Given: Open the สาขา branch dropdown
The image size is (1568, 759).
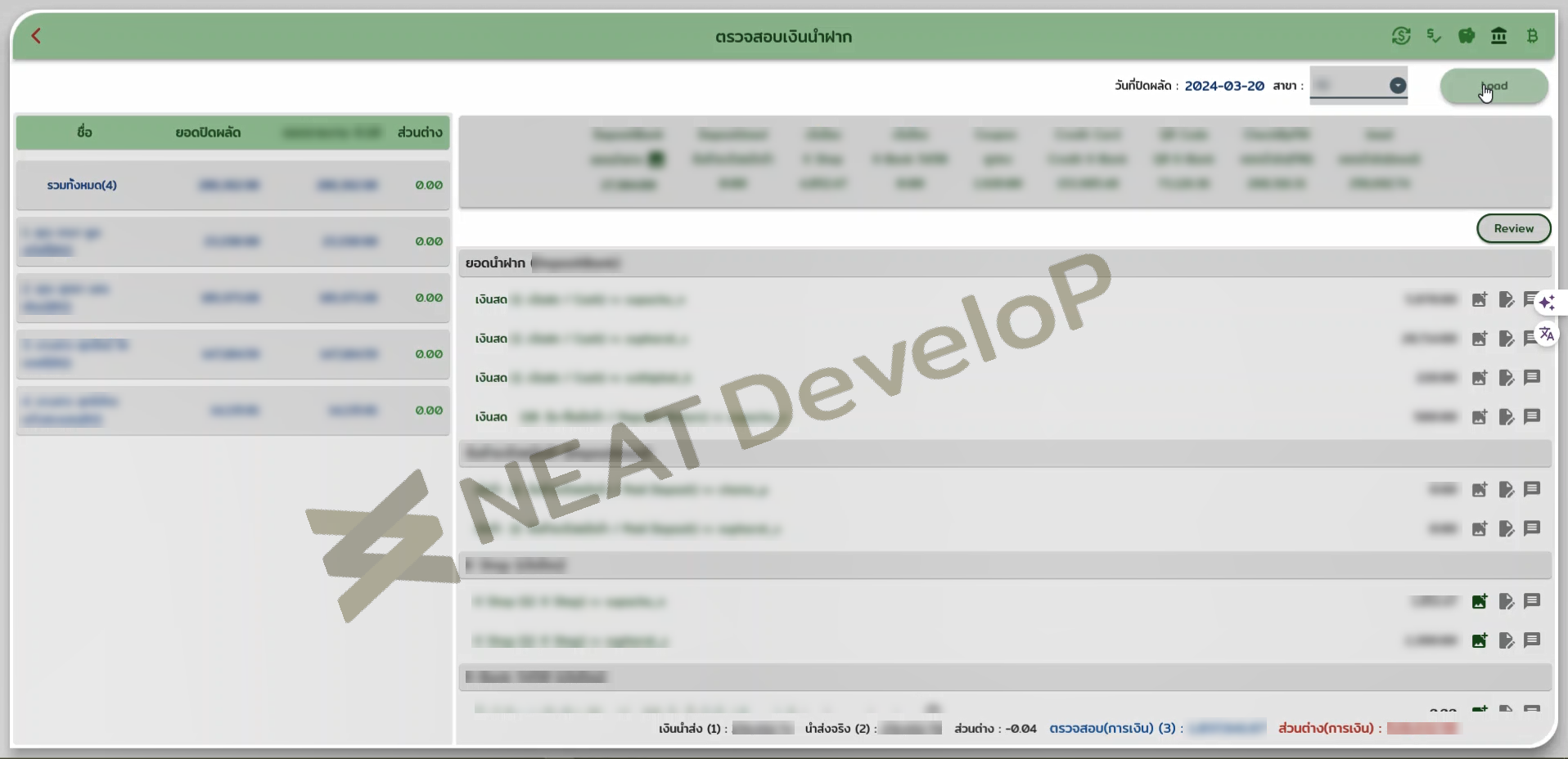Looking at the screenshot, I should pos(1358,85).
